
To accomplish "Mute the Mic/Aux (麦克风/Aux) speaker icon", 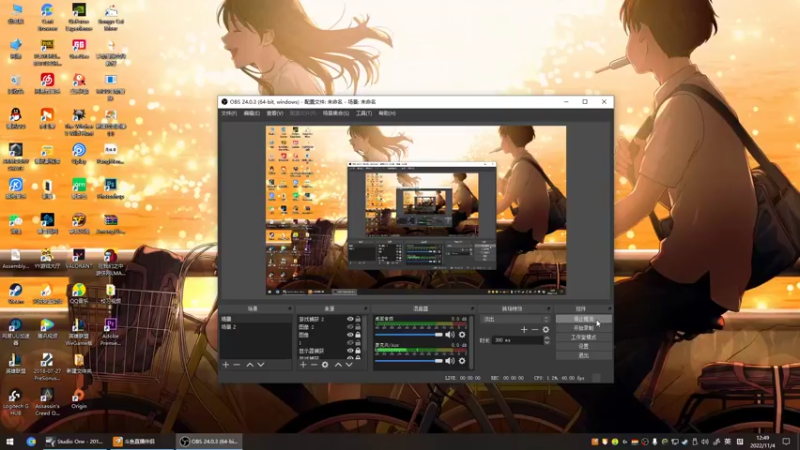I will point(449,361).
